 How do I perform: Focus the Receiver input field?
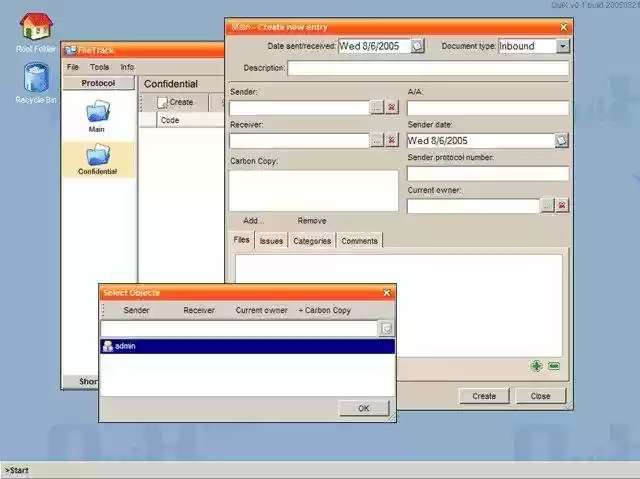point(299,140)
